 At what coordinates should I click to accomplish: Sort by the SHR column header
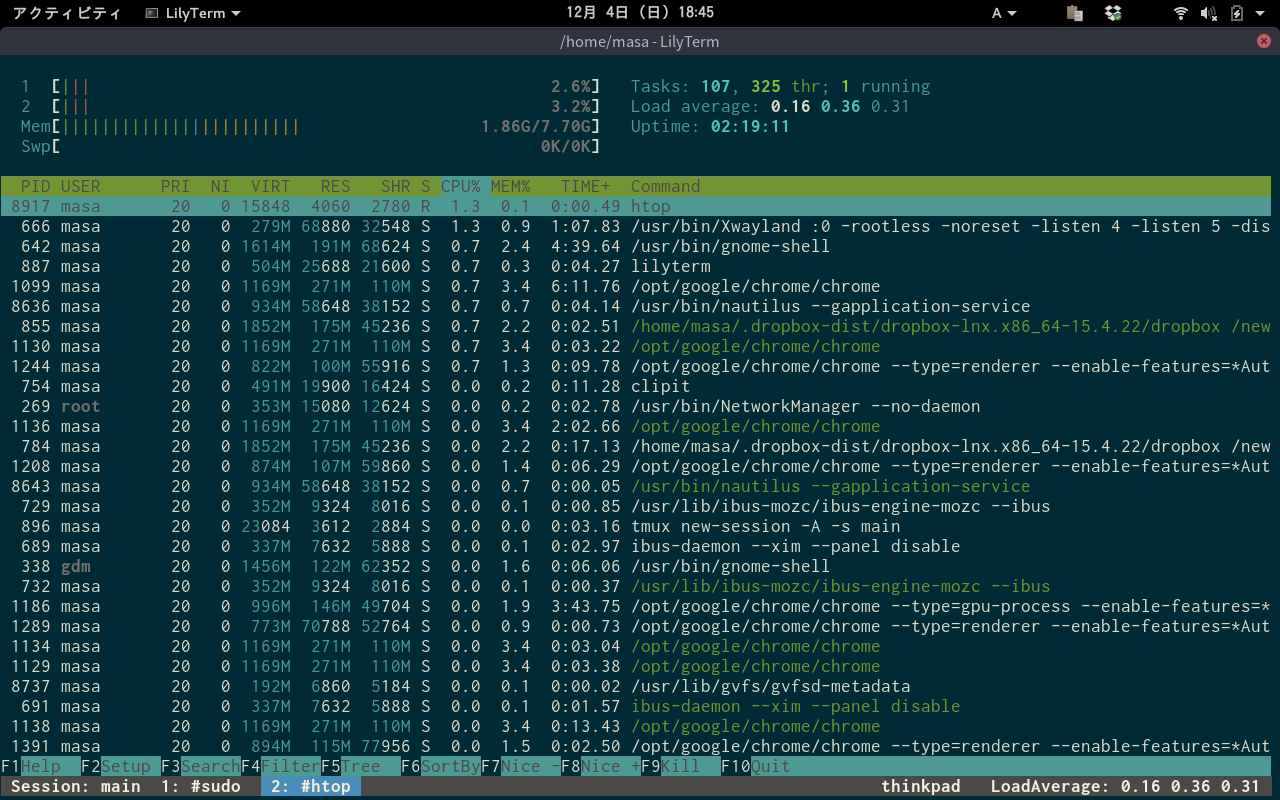pyautogui.click(x=396, y=186)
